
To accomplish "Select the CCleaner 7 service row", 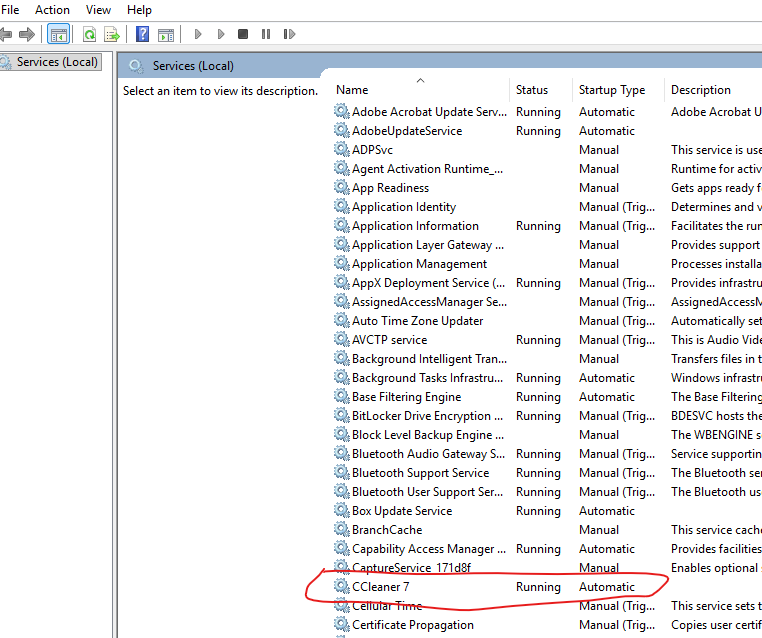I will coord(381,587).
